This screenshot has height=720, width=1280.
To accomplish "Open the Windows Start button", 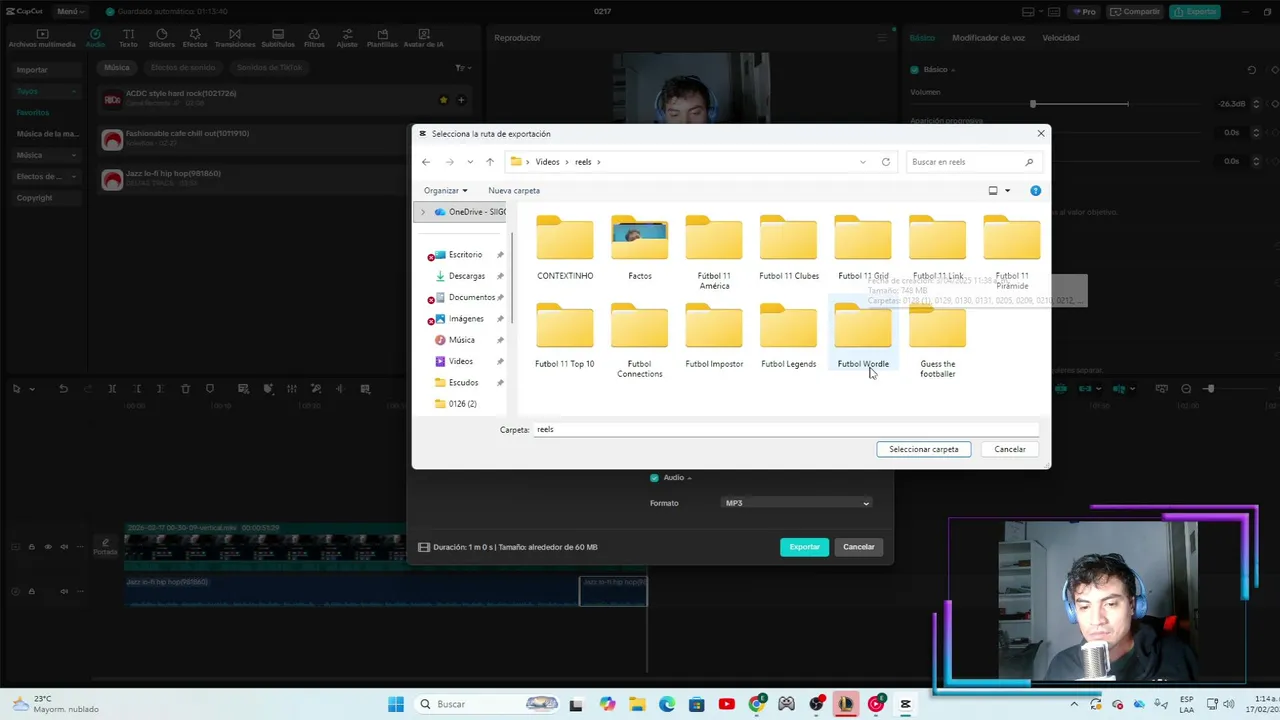I will (x=396, y=704).
